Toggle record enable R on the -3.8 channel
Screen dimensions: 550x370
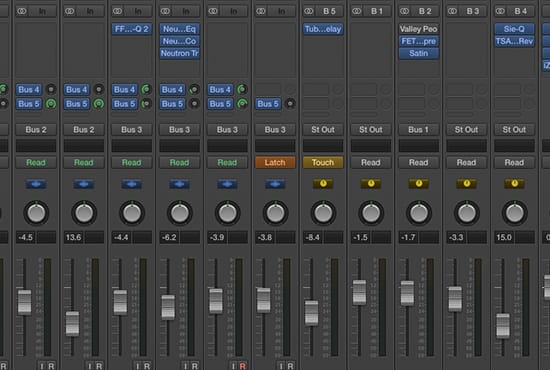290,366
